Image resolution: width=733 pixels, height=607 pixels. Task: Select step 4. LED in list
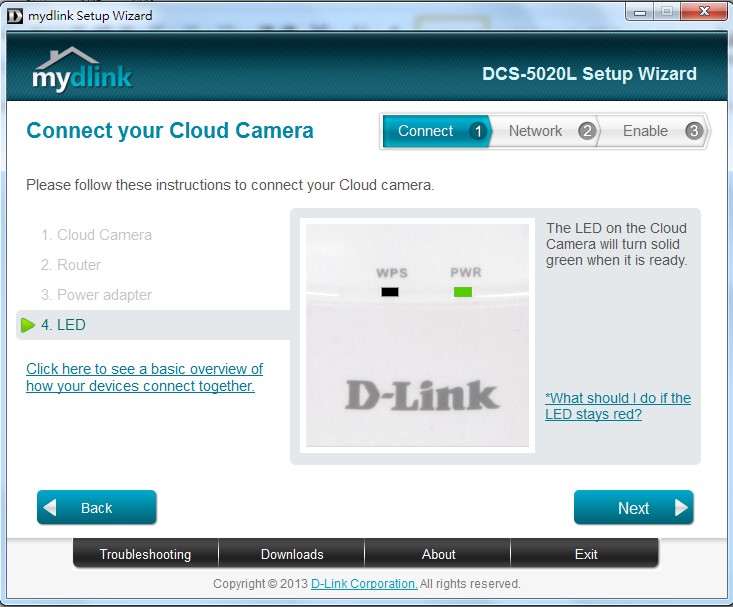click(x=153, y=325)
